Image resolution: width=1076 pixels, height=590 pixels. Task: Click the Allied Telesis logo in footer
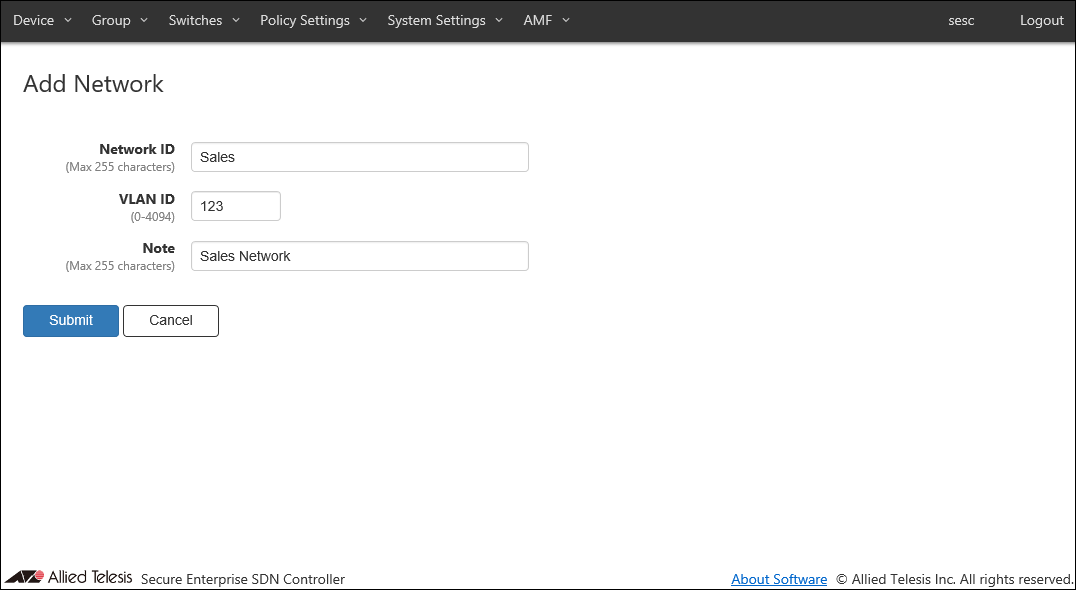tap(68, 577)
